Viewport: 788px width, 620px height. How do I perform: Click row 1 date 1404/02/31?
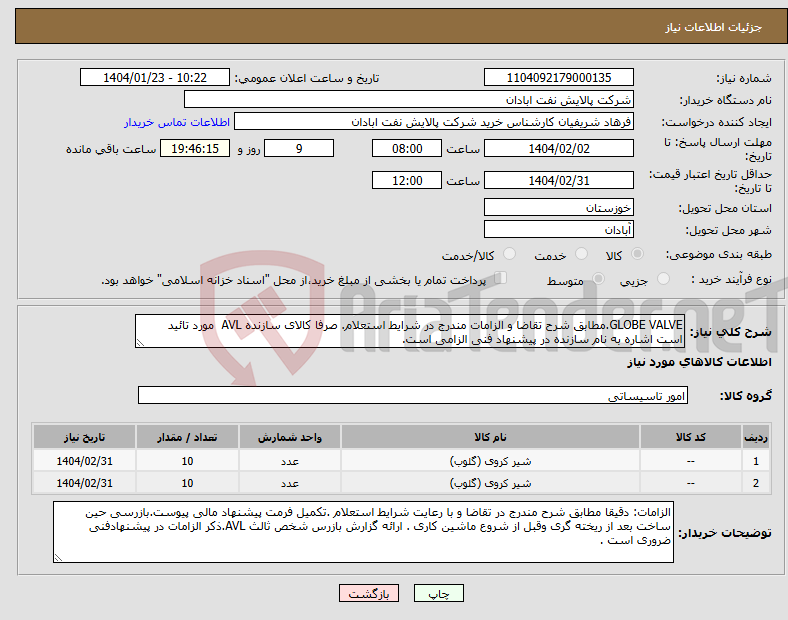click(84, 461)
